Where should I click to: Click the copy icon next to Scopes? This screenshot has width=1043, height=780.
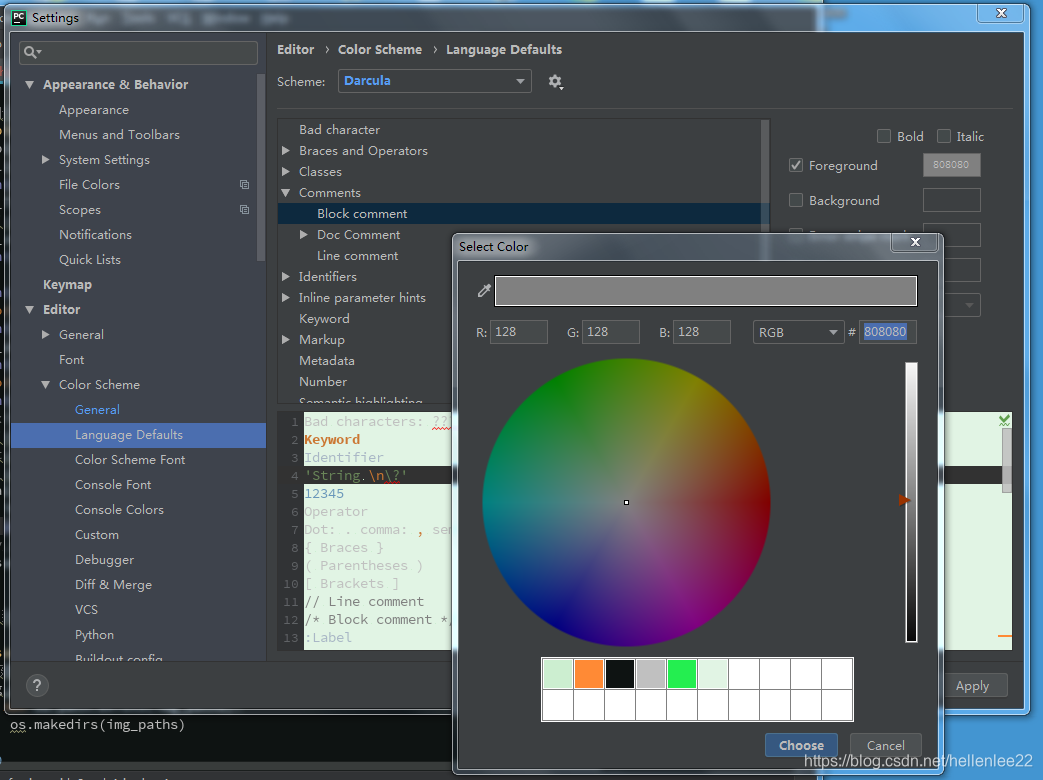tap(244, 209)
